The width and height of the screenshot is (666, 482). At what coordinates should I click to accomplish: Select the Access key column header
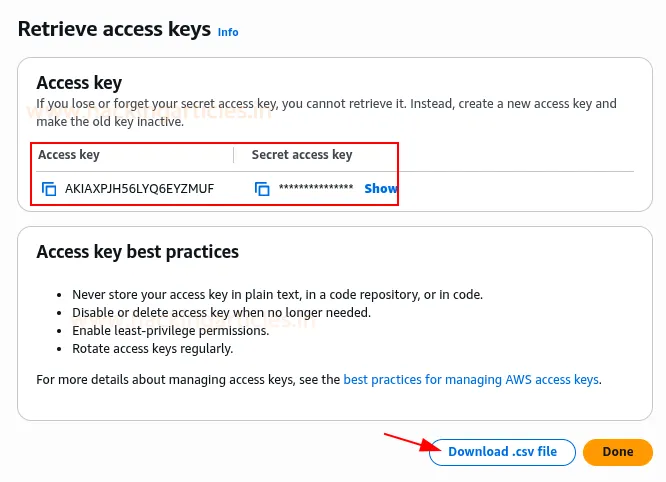[x=69, y=155]
